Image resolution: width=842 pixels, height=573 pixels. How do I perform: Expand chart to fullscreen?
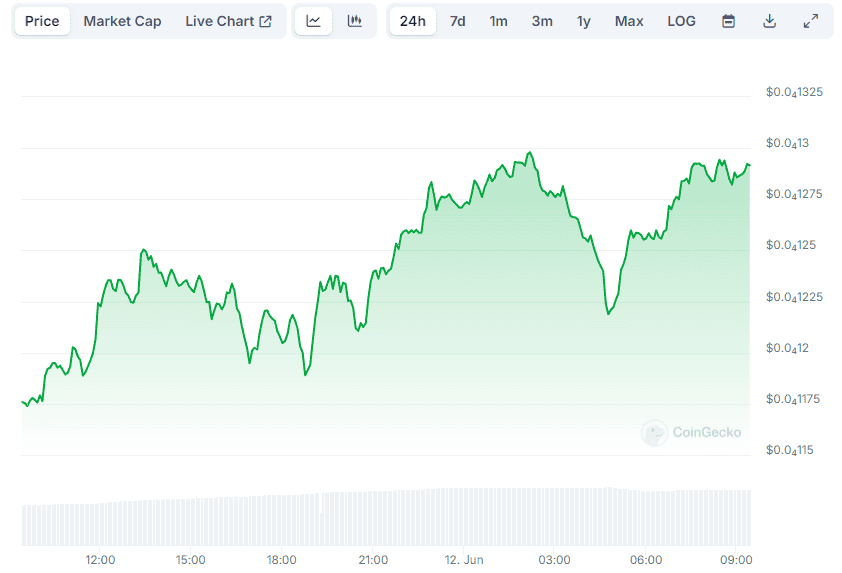tap(811, 21)
